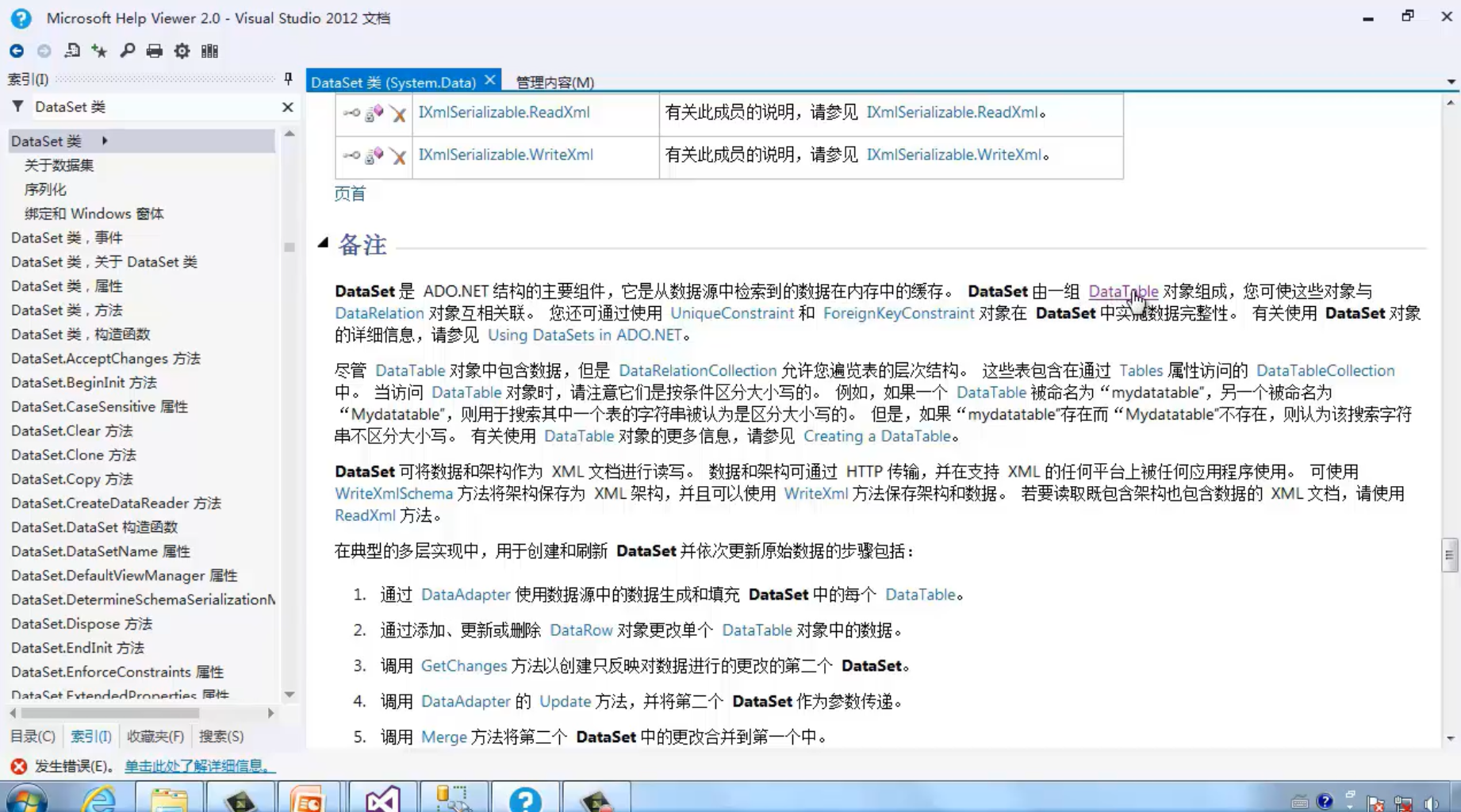Open DataSet 类，属性 entry
The width and height of the screenshot is (1461, 812).
click(67, 286)
